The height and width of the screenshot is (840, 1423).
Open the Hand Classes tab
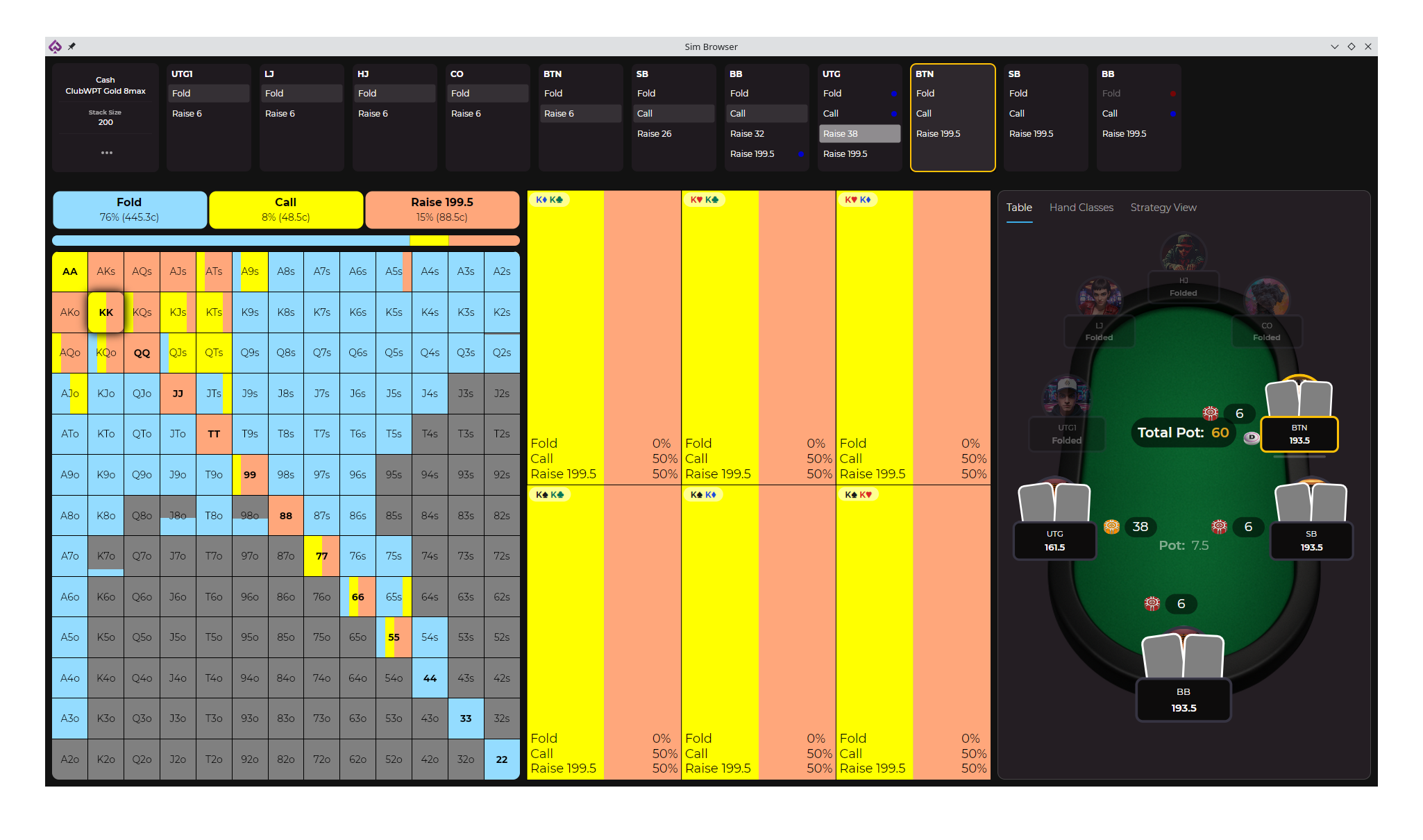[1081, 208]
